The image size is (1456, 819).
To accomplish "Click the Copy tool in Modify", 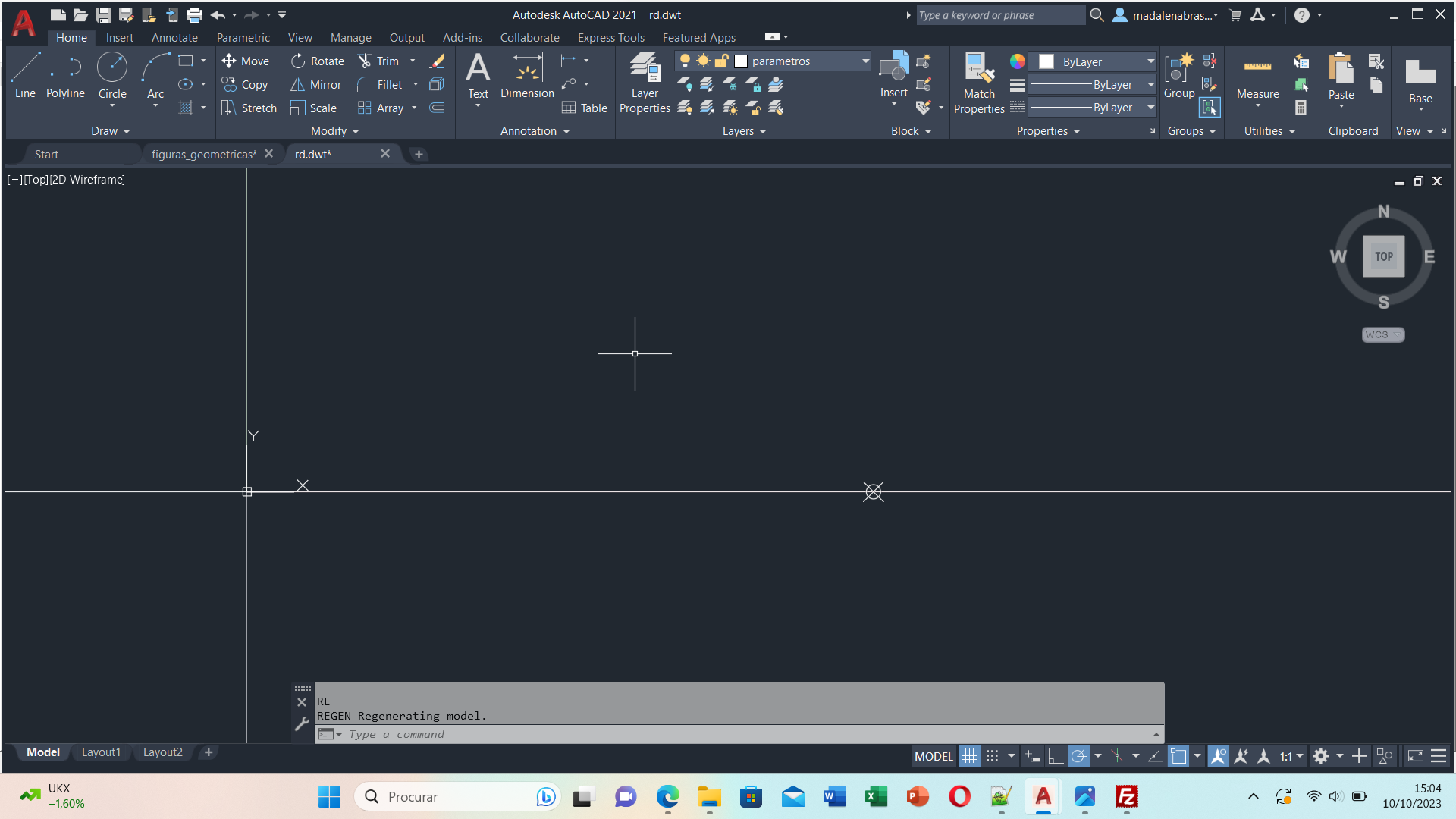I will click(x=245, y=84).
